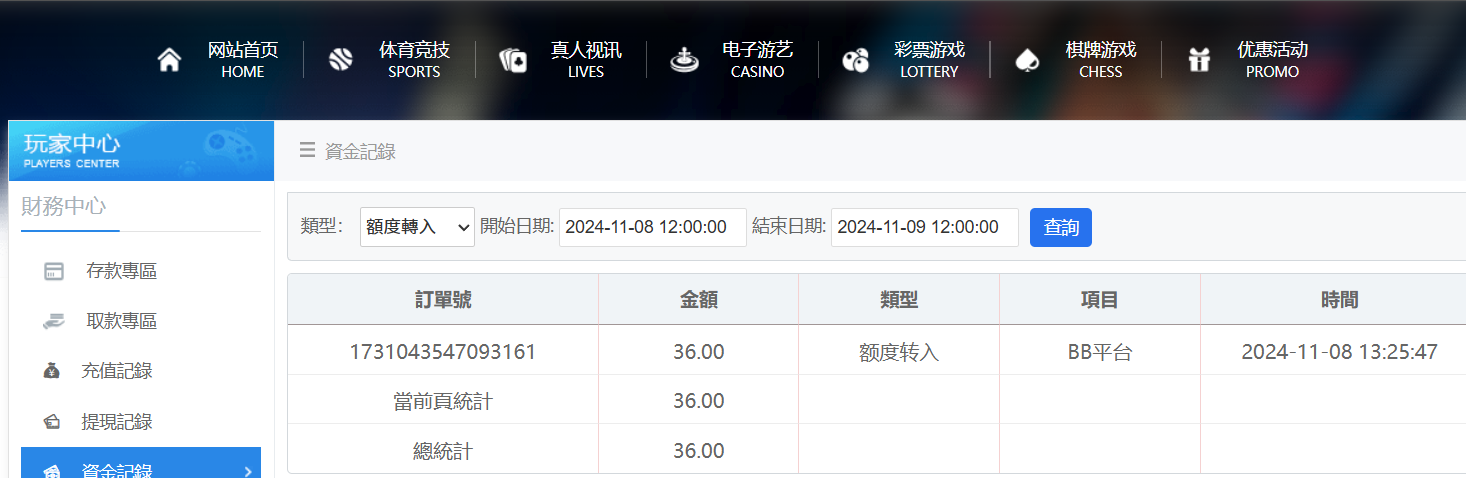Click the playing cards icon for 真人视讯
The image size is (1466, 478).
[513, 61]
